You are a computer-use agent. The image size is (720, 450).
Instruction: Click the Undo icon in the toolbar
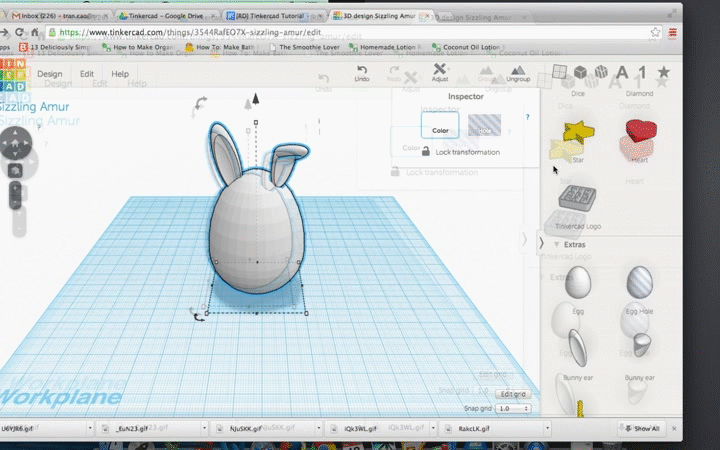pyautogui.click(x=361, y=69)
